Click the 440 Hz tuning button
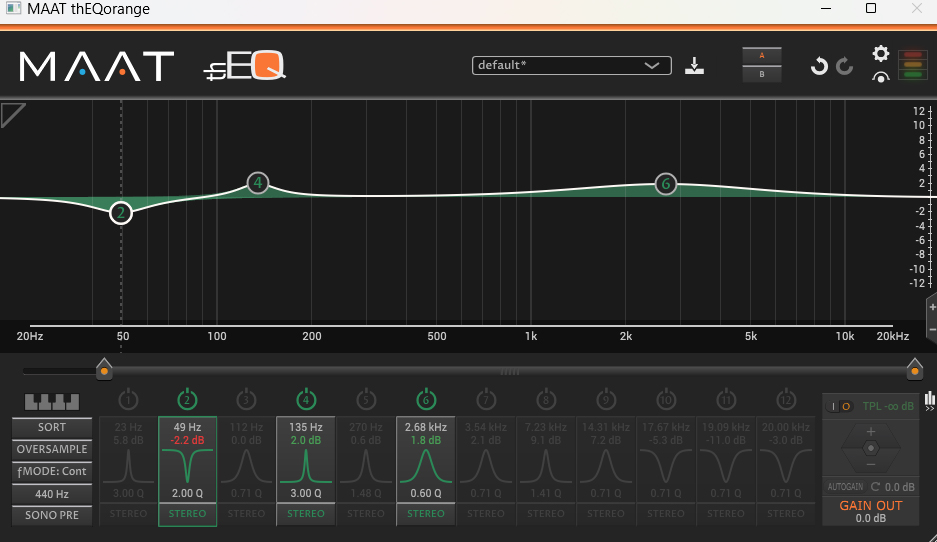 tap(52, 494)
